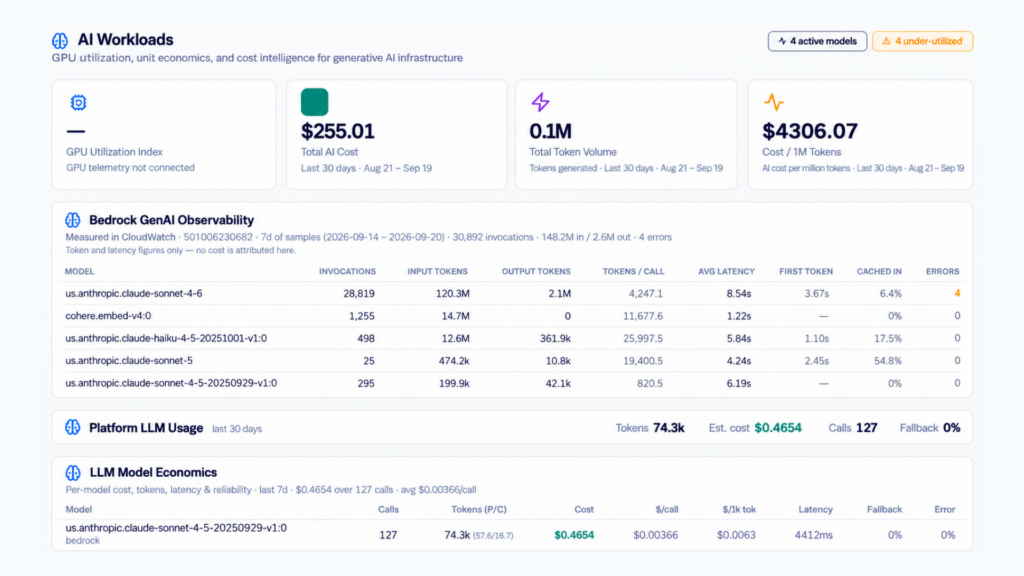Click cached in value 54.8%
The width and height of the screenshot is (1024, 576).
(x=888, y=360)
